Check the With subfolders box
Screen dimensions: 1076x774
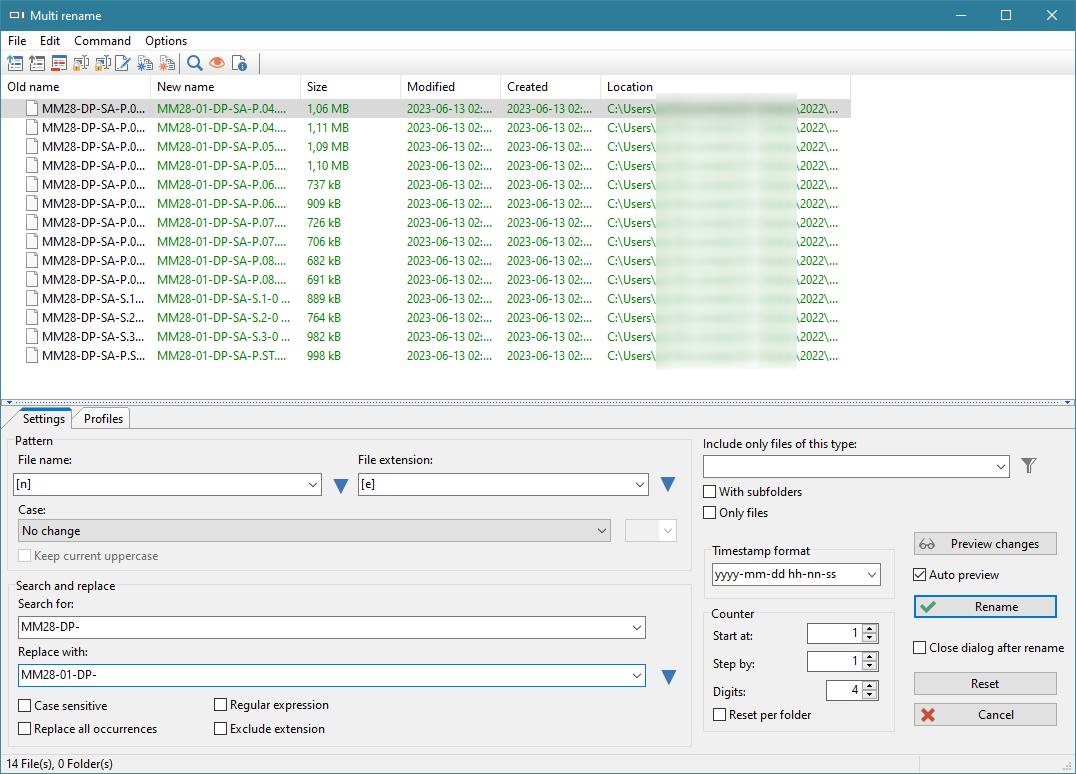[710, 492]
